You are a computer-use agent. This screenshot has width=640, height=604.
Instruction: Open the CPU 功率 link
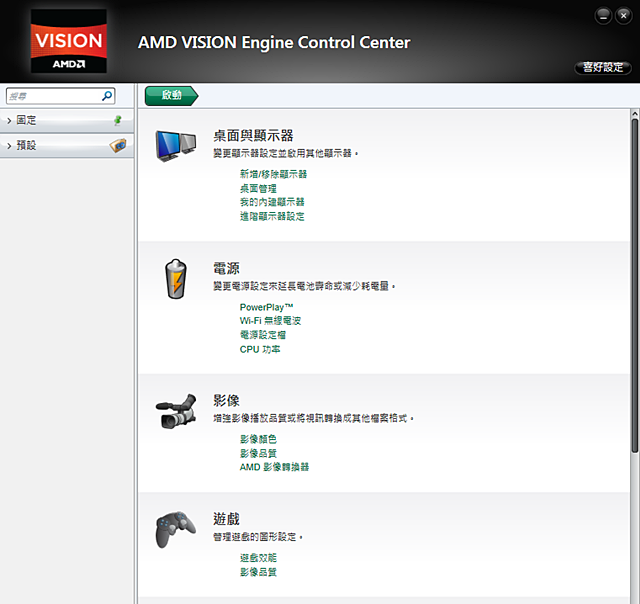[x=260, y=349]
